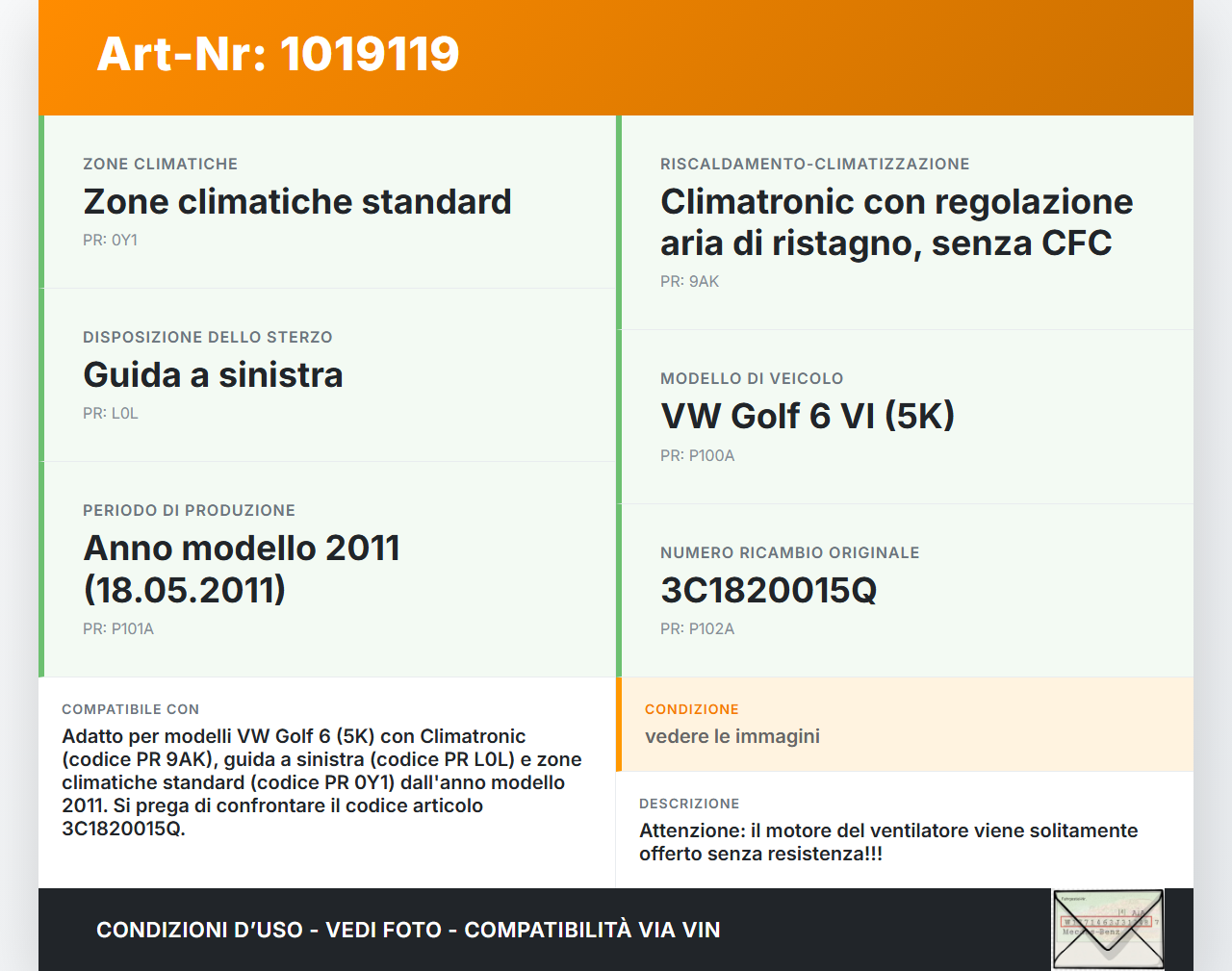Select the Climatronic con regolazione heading

[896, 222]
